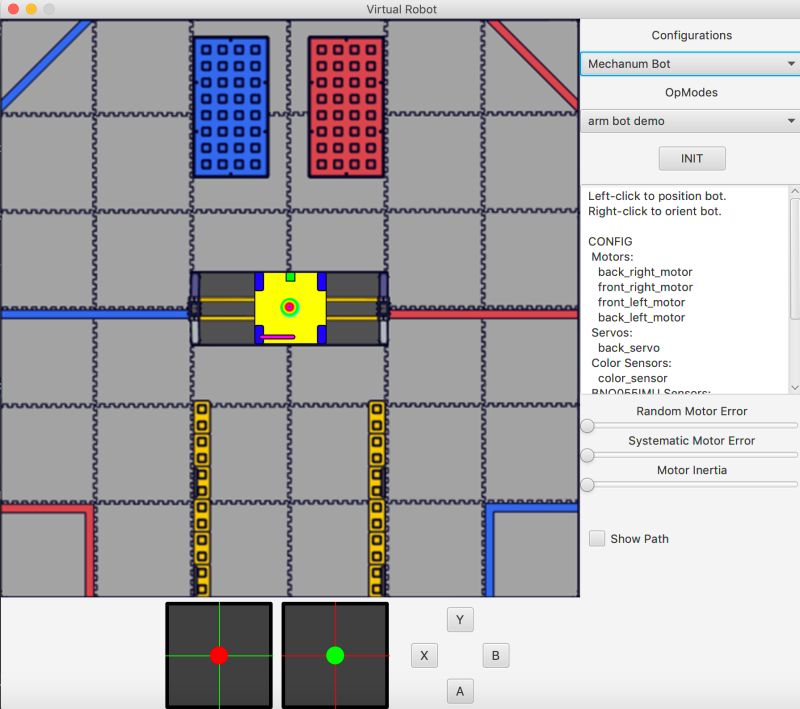The height and width of the screenshot is (709, 800).
Task: Click the Systematic Motor Error slider handle
Action: pyautogui.click(x=588, y=455)
